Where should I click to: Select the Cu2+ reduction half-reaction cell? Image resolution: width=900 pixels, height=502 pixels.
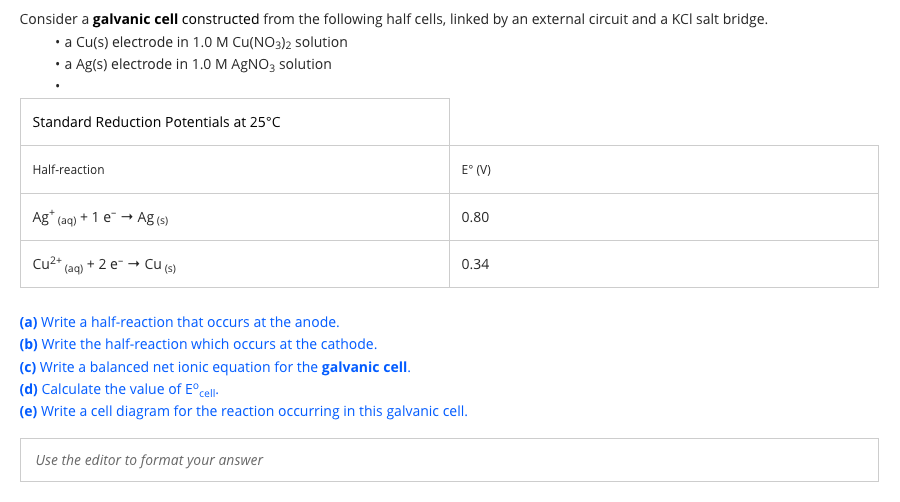point(235,264)
